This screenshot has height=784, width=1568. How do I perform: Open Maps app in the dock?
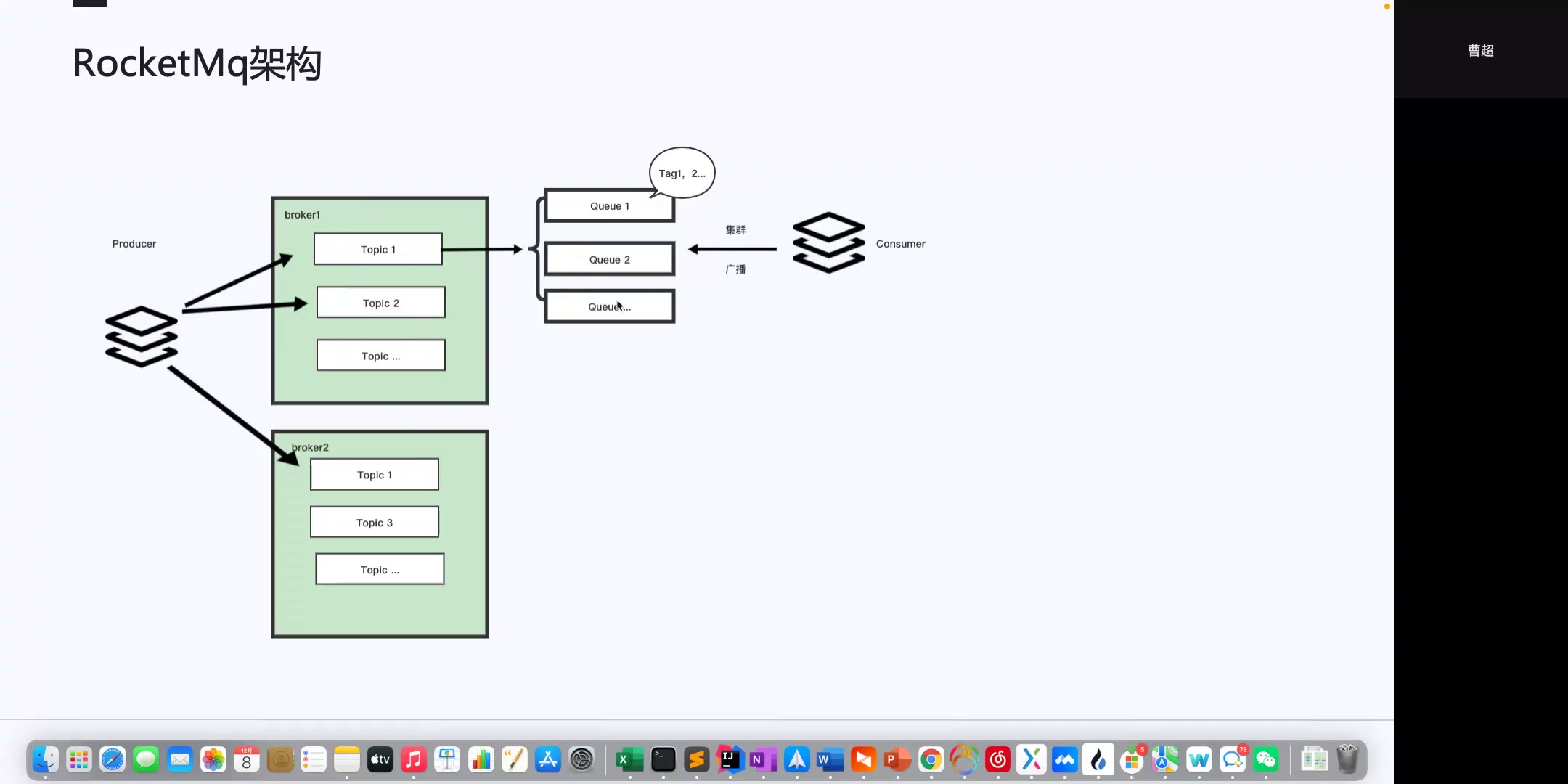pos(1165,760)
